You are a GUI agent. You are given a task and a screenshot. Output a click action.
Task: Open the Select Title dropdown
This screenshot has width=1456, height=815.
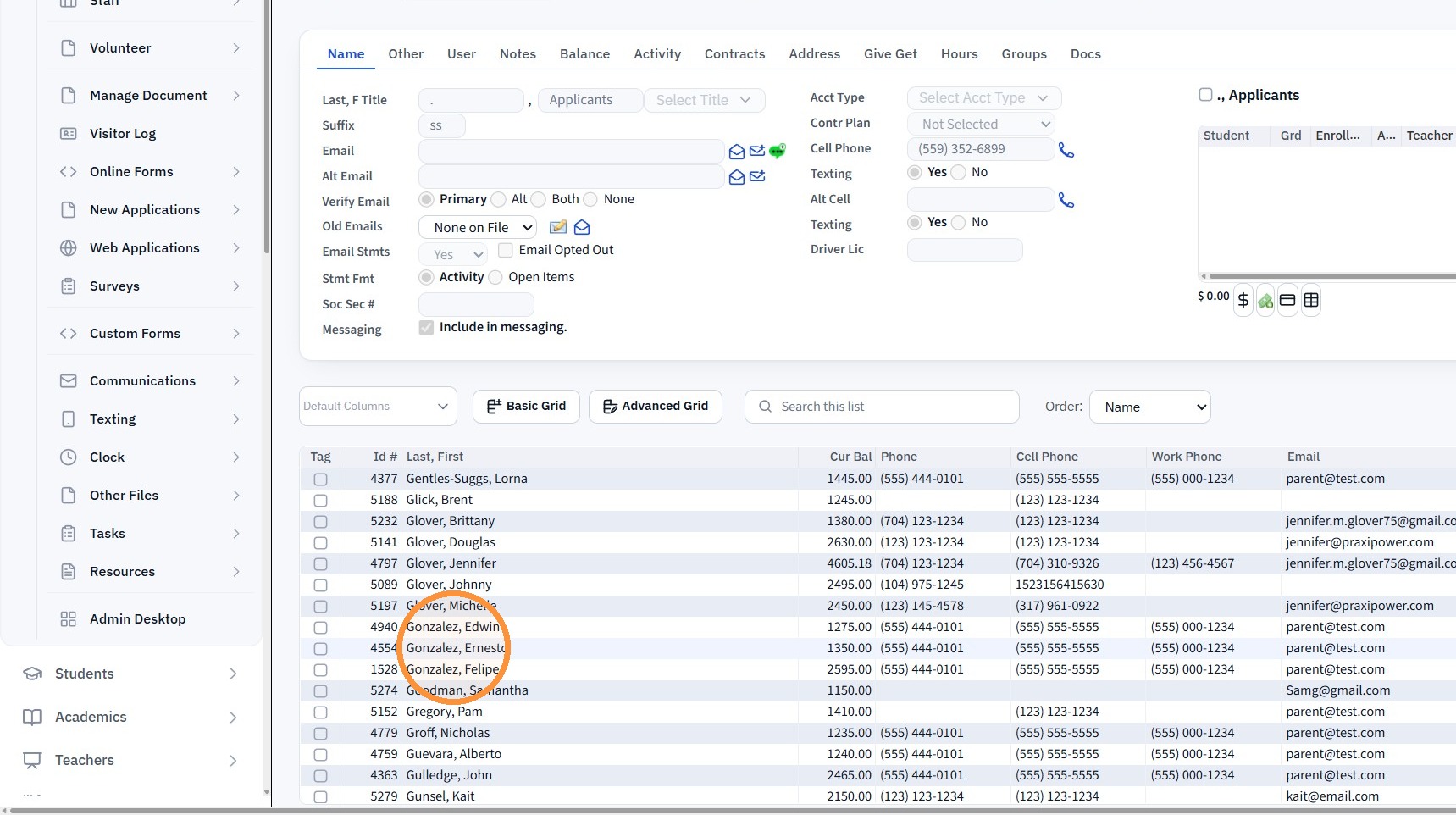click(705, 100)
